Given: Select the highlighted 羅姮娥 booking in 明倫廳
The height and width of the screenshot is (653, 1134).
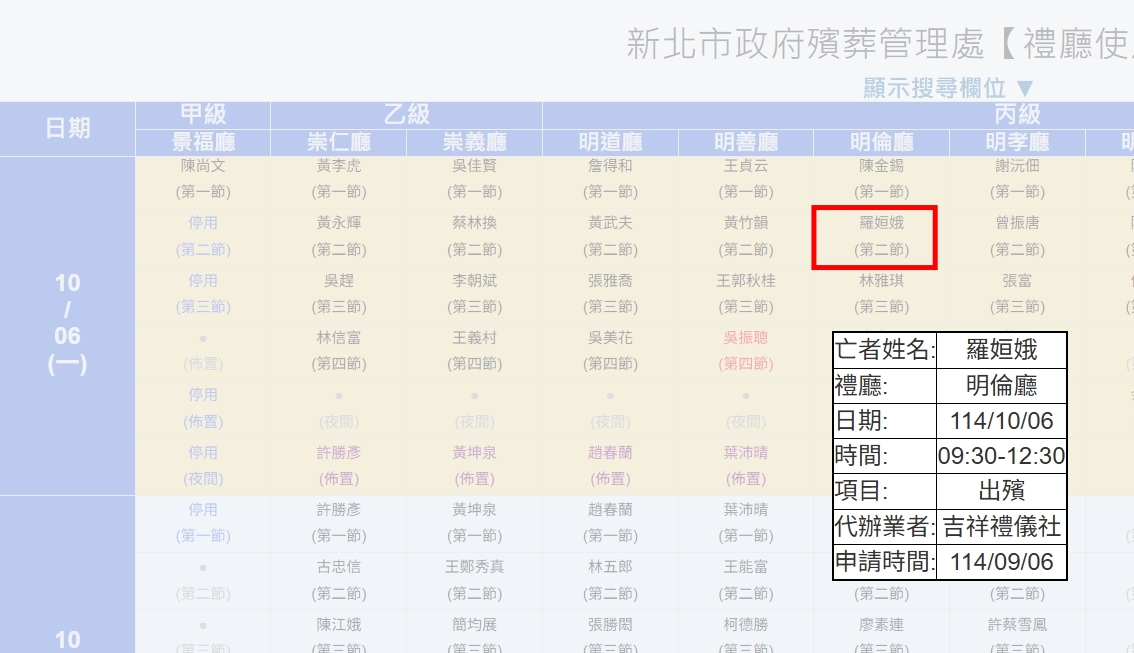Looking at the screenshot, I should click(874, 236).
